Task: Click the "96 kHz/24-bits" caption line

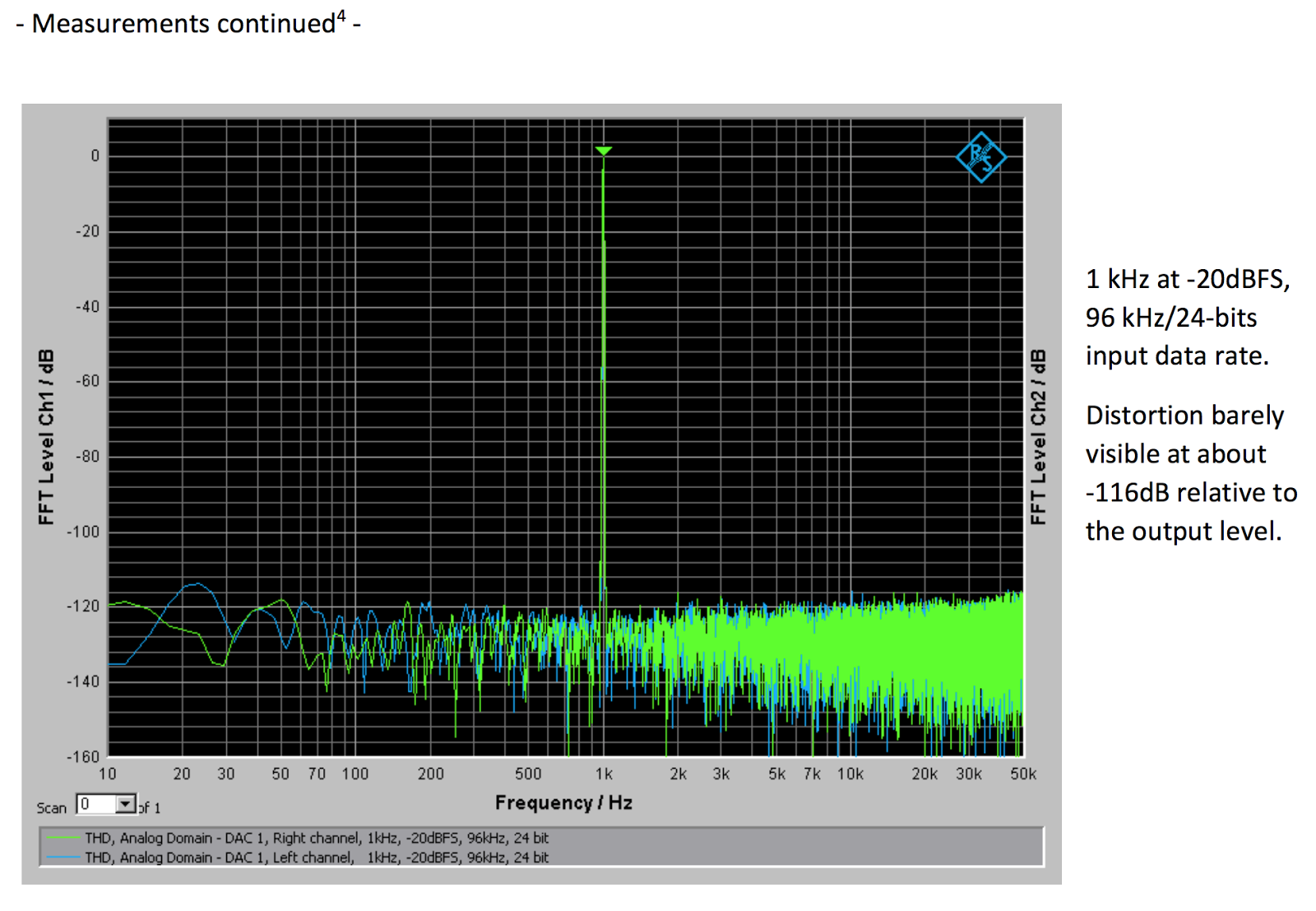Action: tap(1171, 318)
